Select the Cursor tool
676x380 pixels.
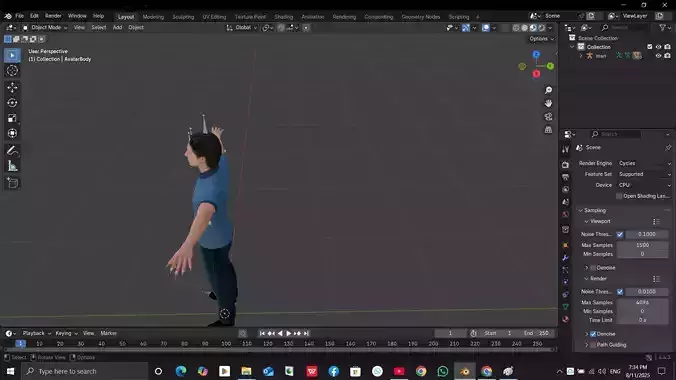12,71
